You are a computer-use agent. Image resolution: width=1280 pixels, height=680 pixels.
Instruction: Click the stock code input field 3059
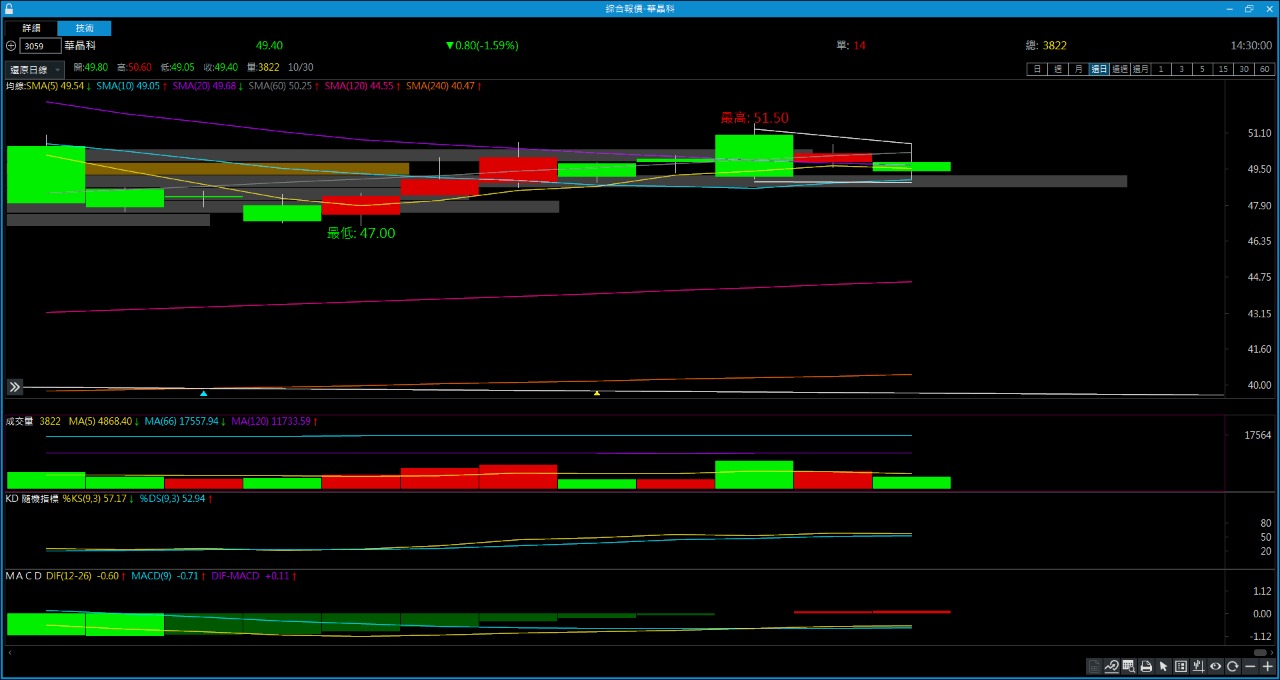pos(40,46)
